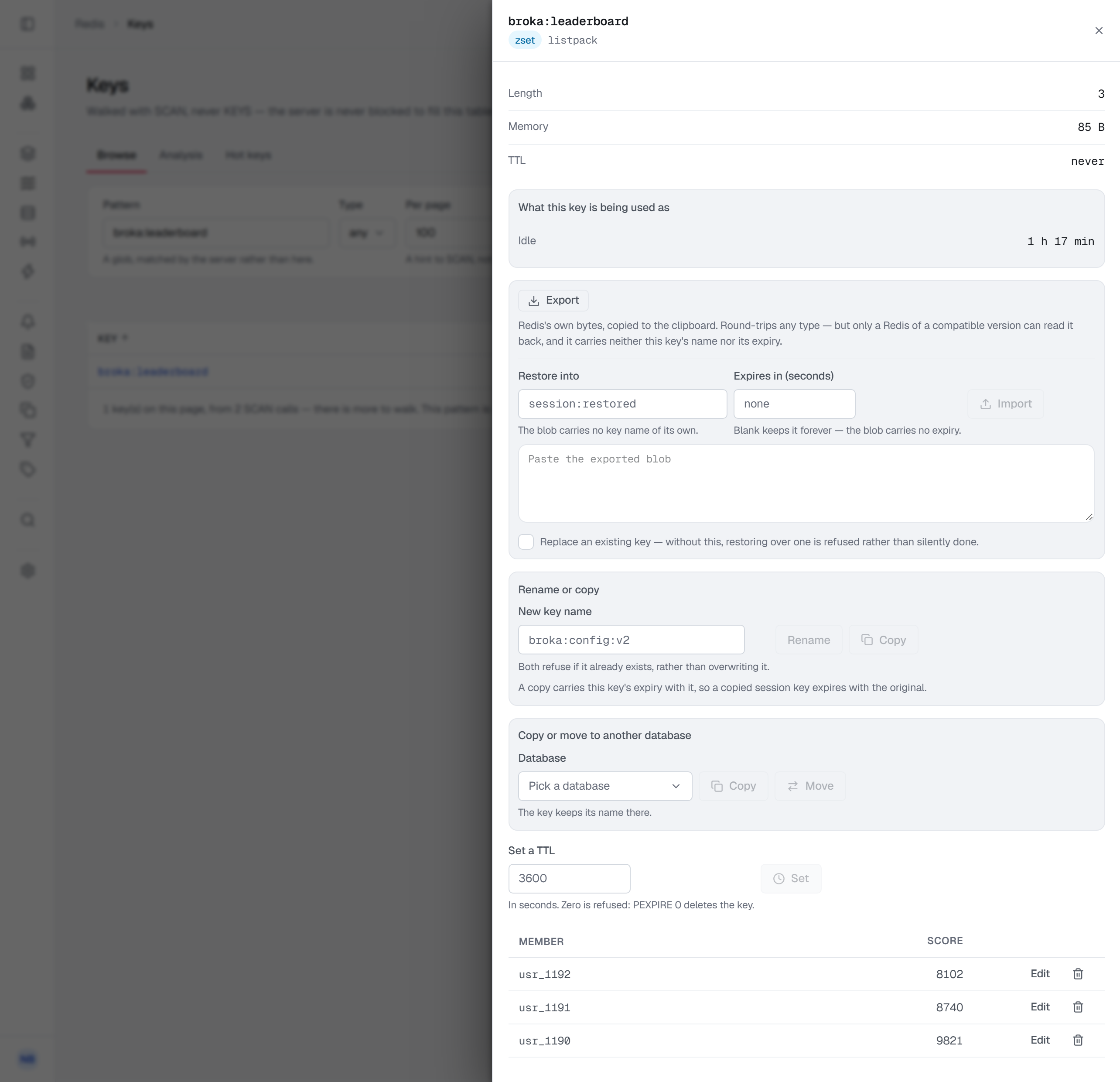Image resolution: width=1120 pixels, height=1082 pixels.
Task: Click Copy next to the Rename button
Action: (x=883, y=640)
